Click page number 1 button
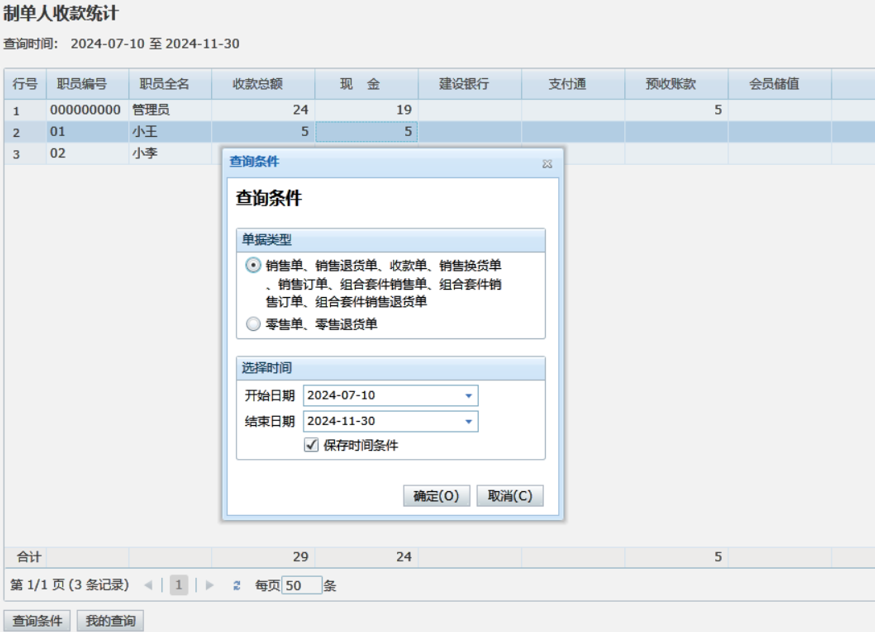The width and height of the screenshot is (875, 632). coord(179,586)
